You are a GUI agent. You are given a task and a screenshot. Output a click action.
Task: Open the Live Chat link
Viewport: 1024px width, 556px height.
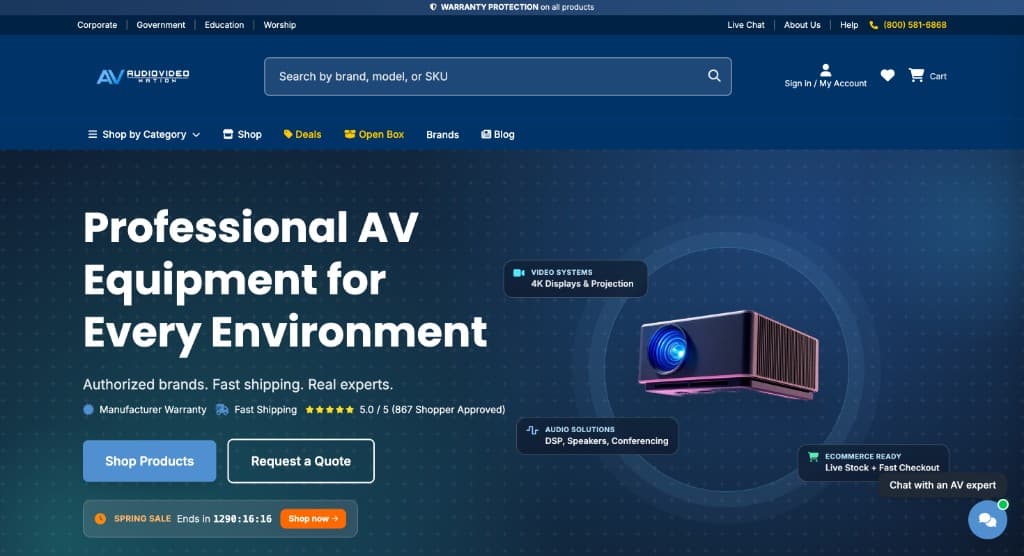coord(746,25)
